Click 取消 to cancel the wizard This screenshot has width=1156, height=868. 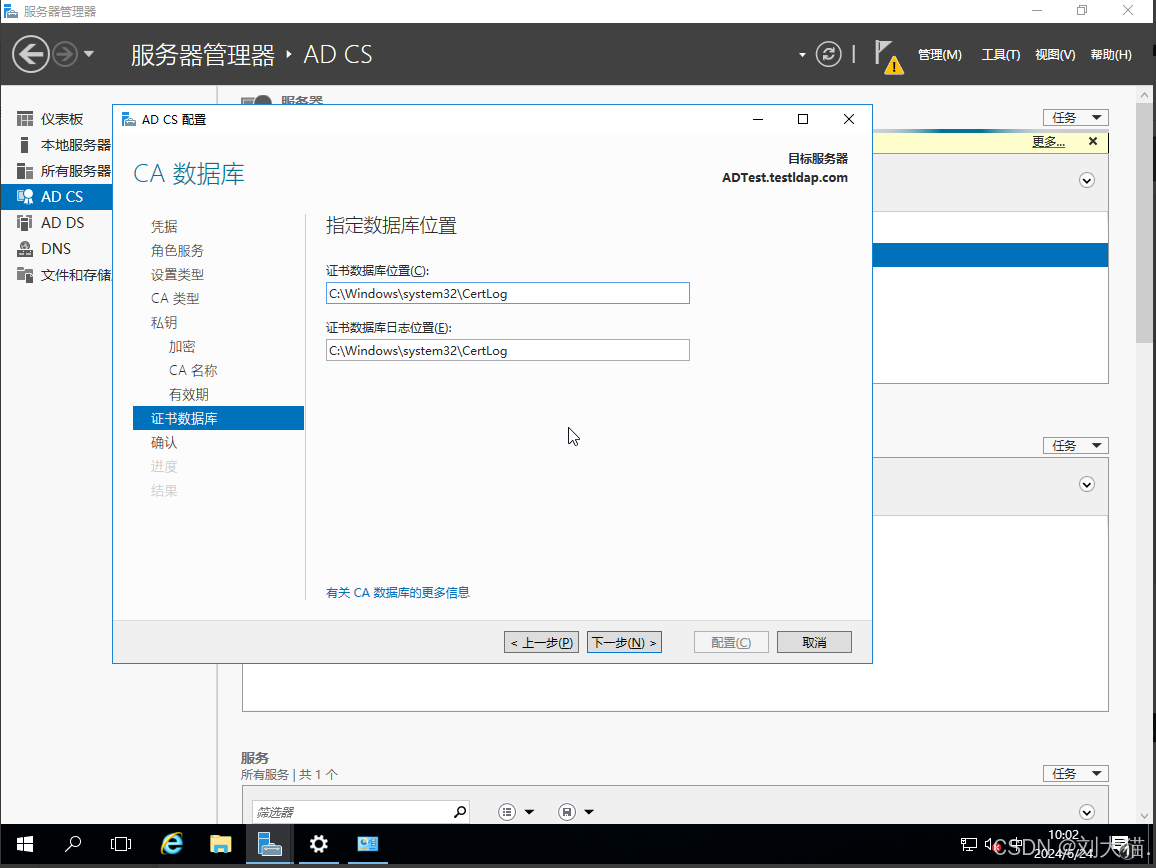814,642
